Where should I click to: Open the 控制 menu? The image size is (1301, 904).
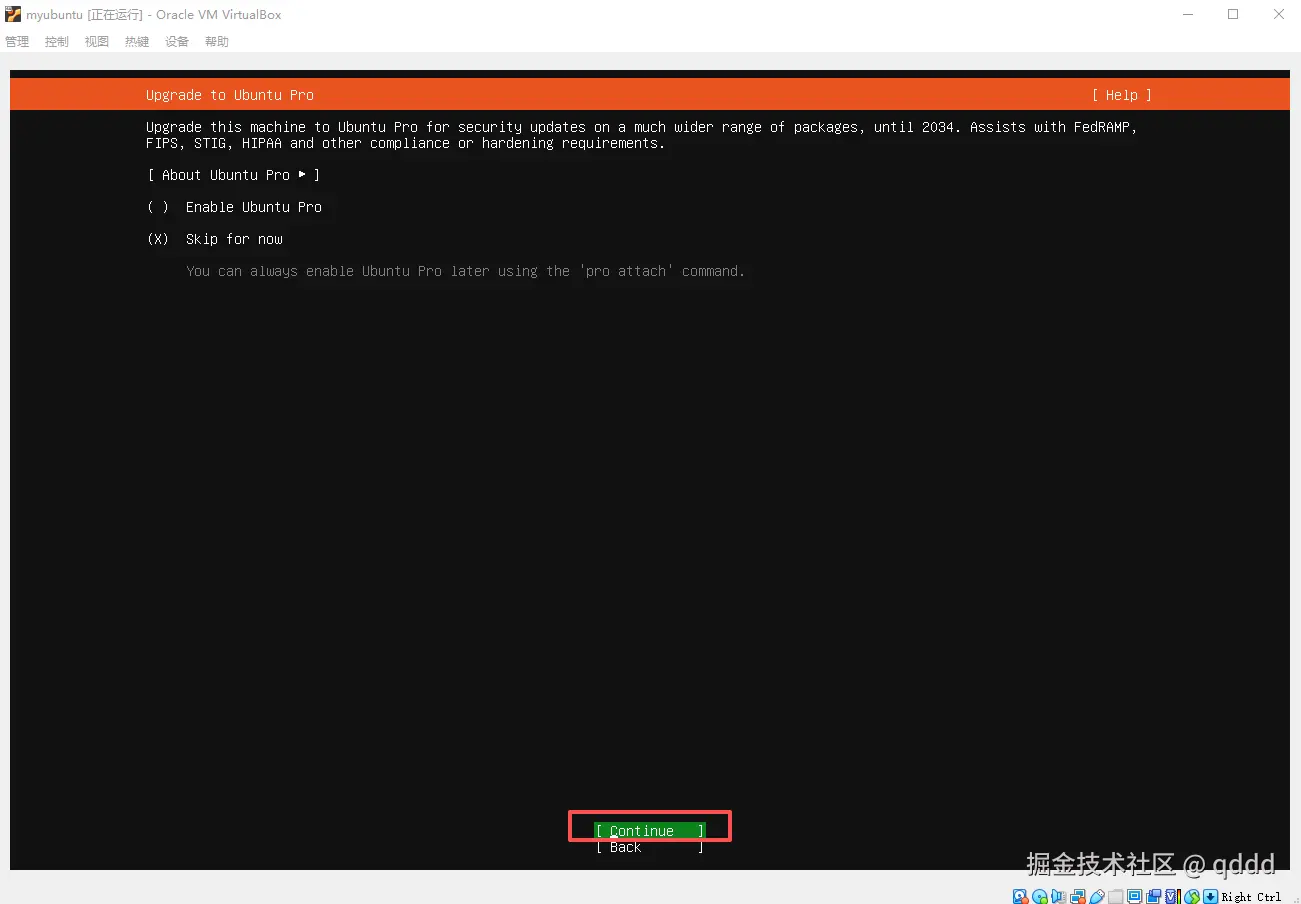coord(57,42)
